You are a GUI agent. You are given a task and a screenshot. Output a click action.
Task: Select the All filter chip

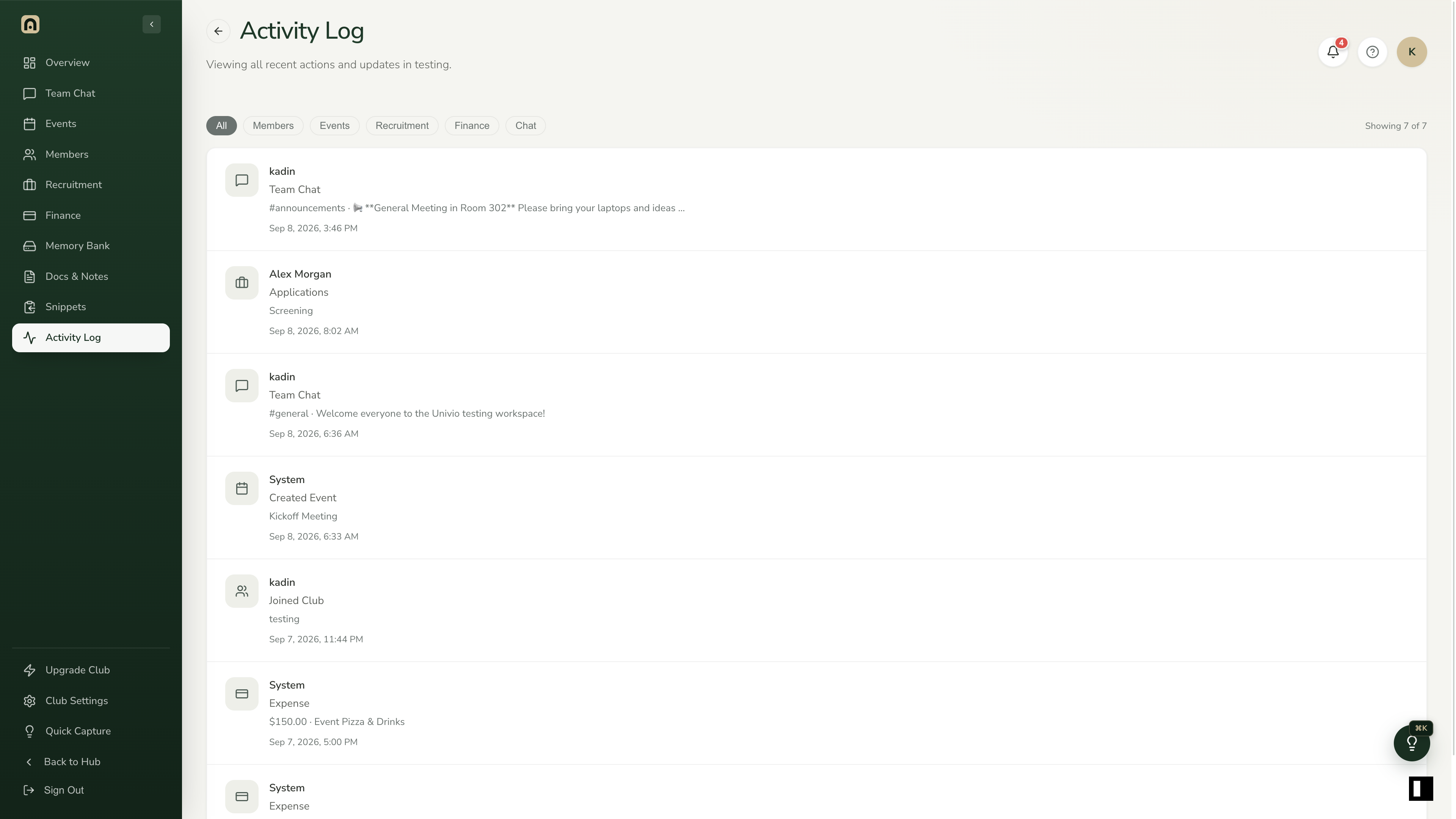click(221, 126)
